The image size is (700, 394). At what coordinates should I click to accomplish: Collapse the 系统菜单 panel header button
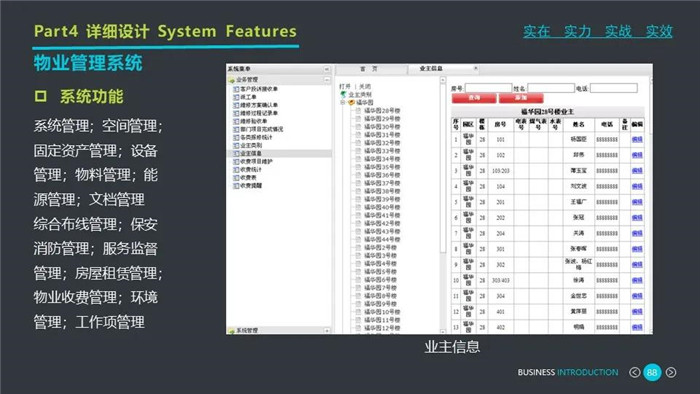click(x=327, y=69)
